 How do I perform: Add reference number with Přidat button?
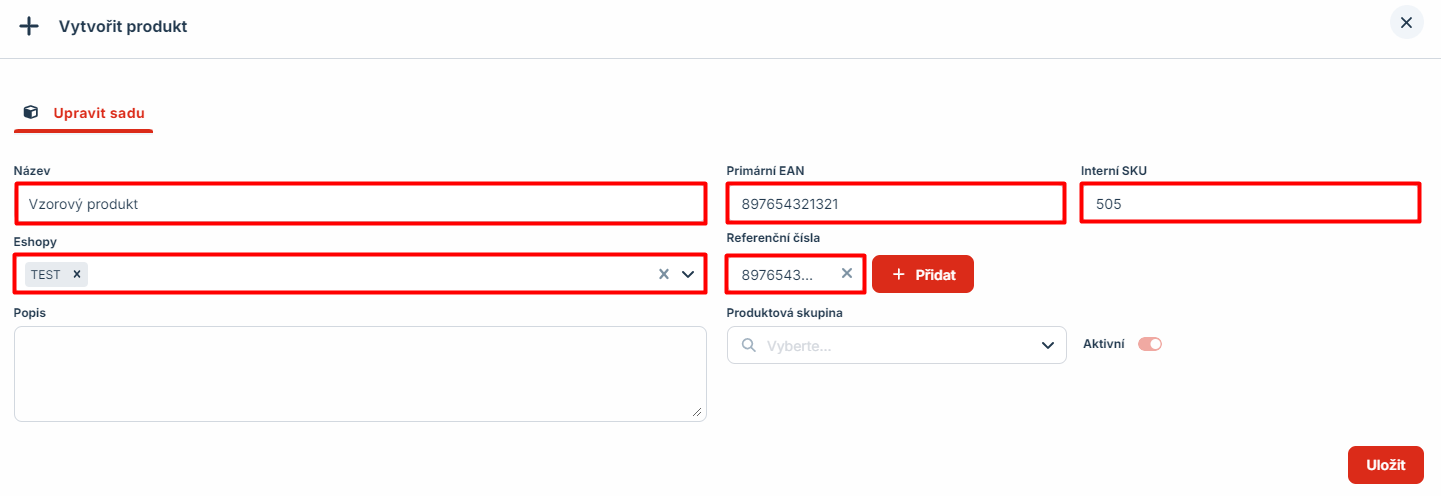click(x=923, y=274)
